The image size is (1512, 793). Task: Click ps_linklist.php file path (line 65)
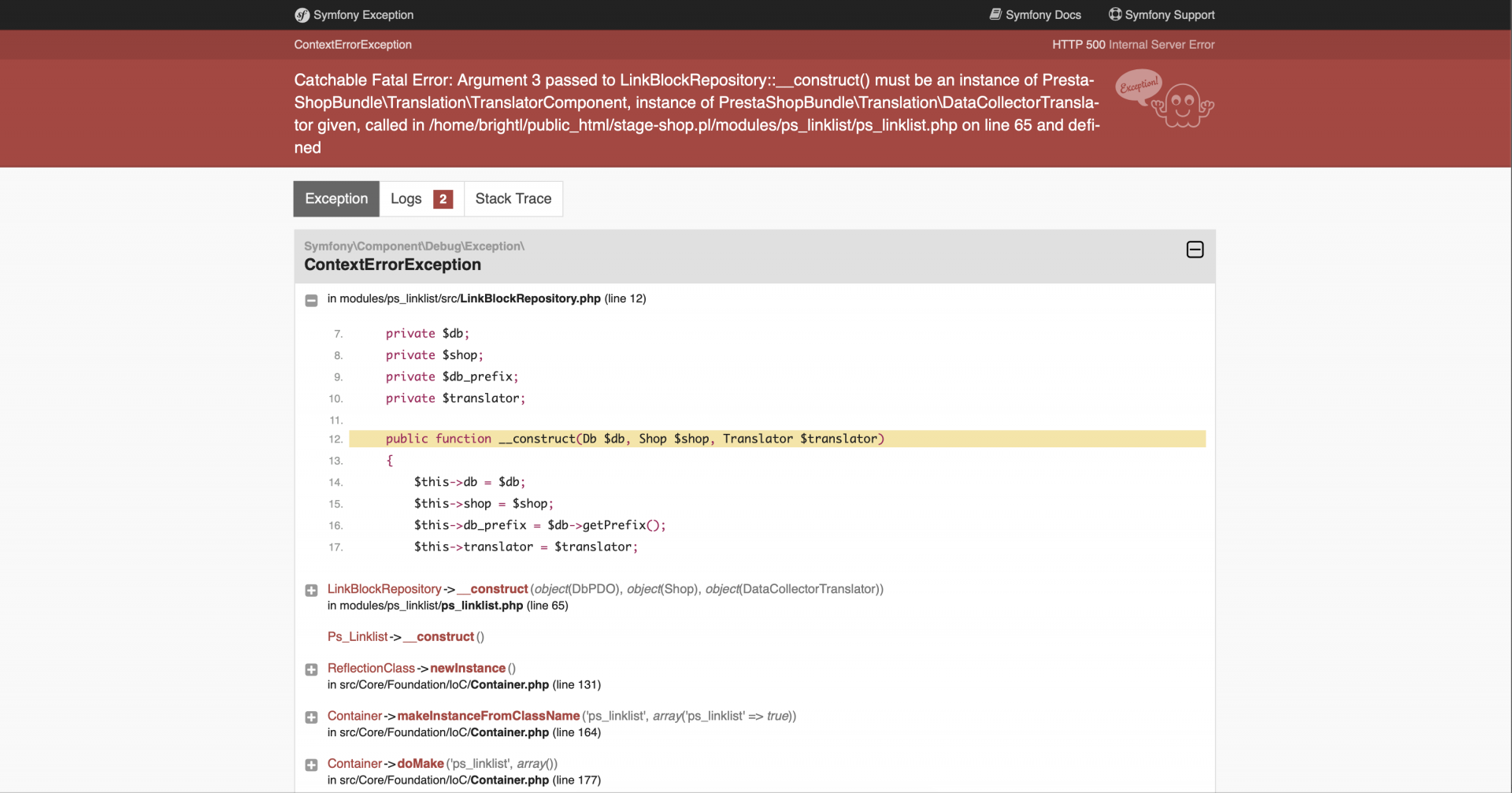click(x=448, y=606)
